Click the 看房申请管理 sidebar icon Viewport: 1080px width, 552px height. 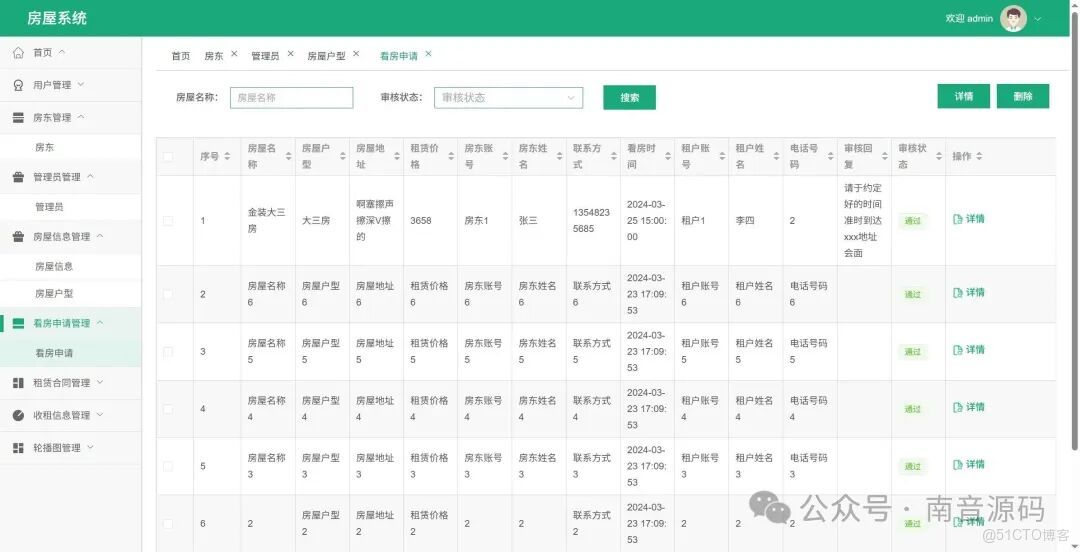coord(19,323)
